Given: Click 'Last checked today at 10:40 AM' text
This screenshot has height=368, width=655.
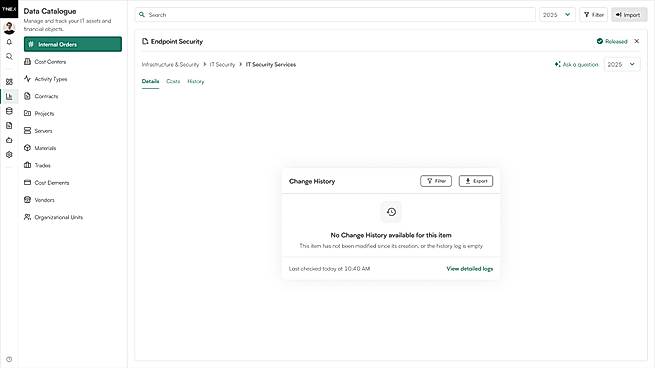Looking at the screenshot, I should [x=330, y=269].
